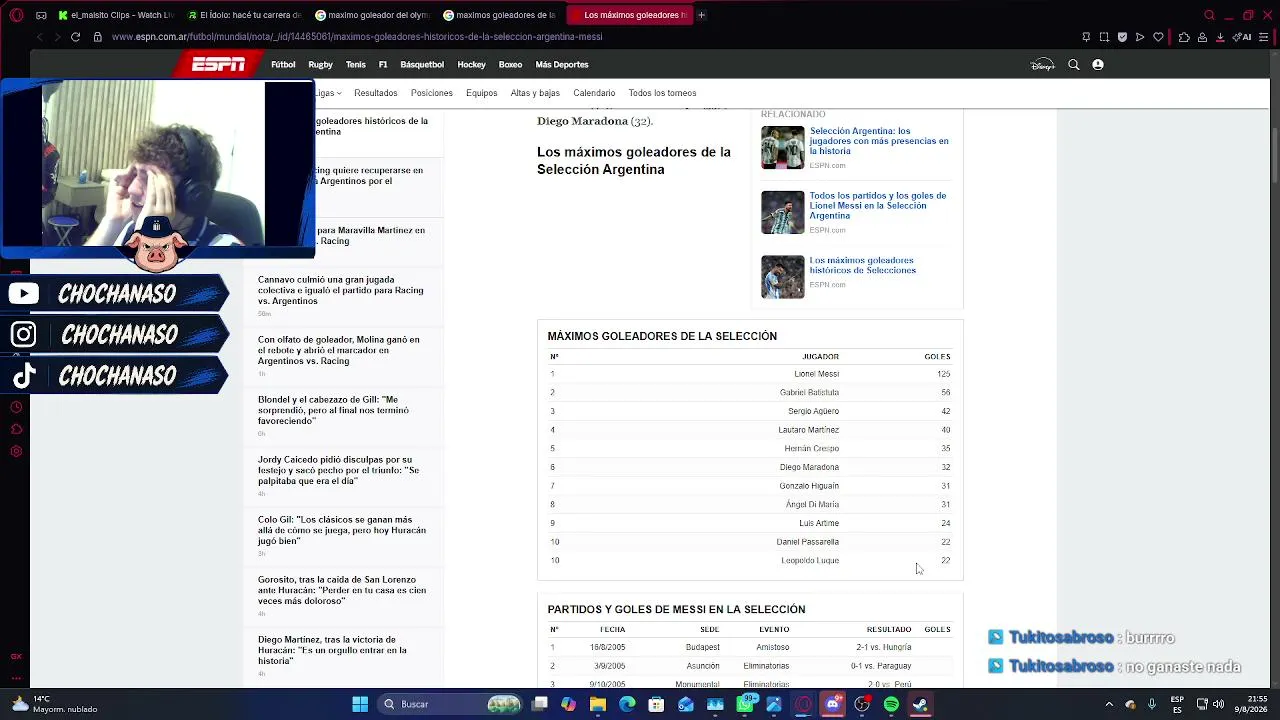Reload the ESPN page

tap(75, 37)
